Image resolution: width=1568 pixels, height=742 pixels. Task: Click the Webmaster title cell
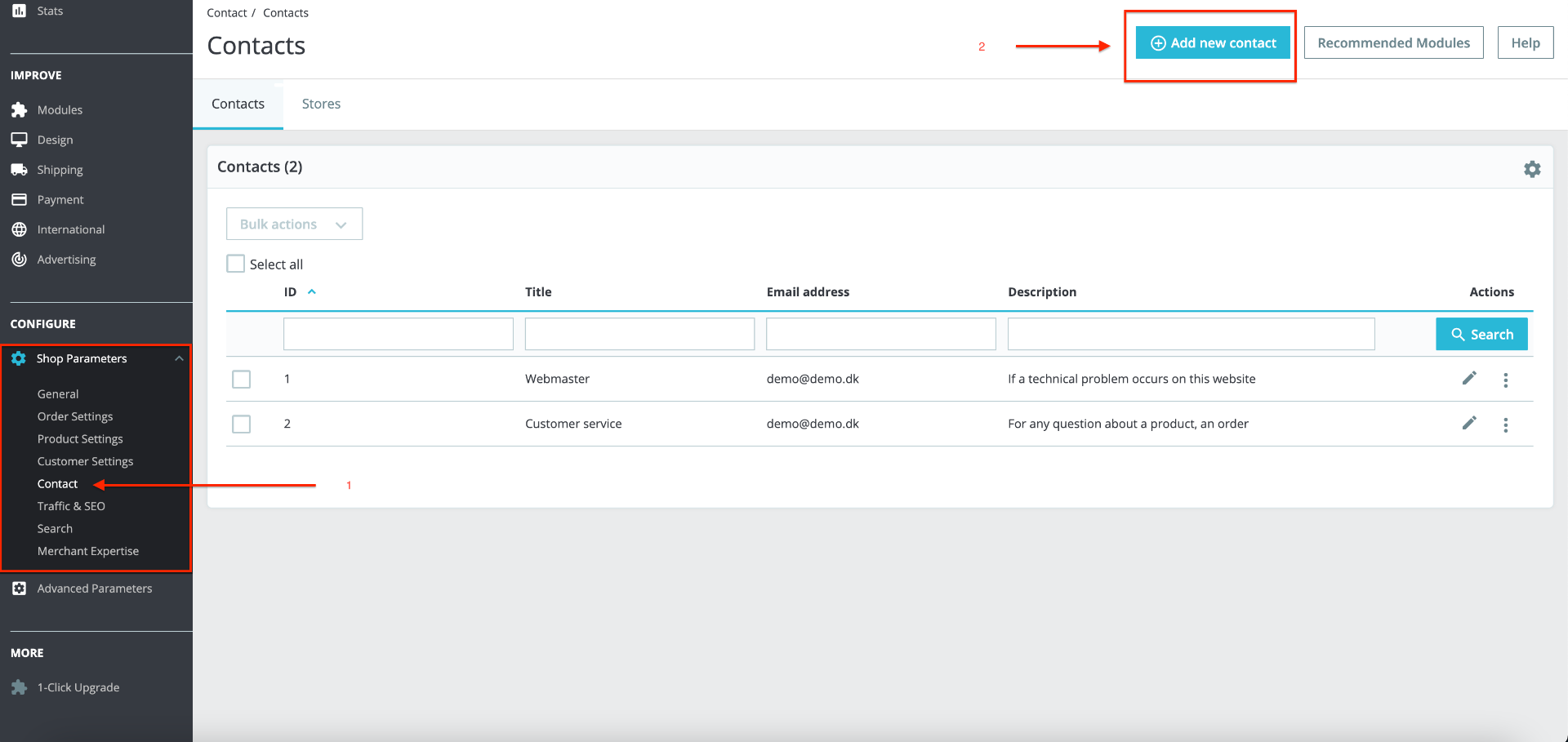557,379
